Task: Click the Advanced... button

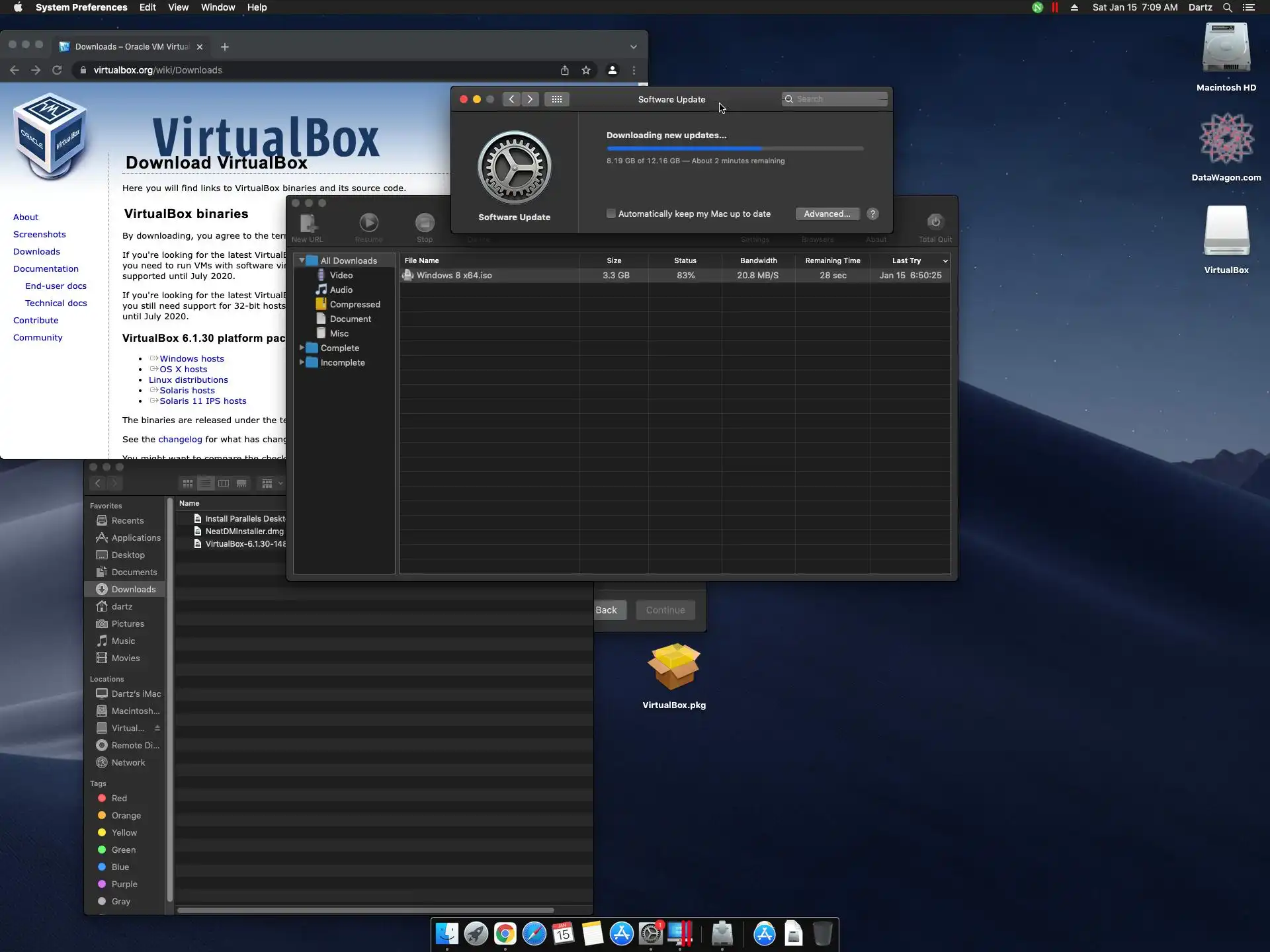Action: click(827, 214)
